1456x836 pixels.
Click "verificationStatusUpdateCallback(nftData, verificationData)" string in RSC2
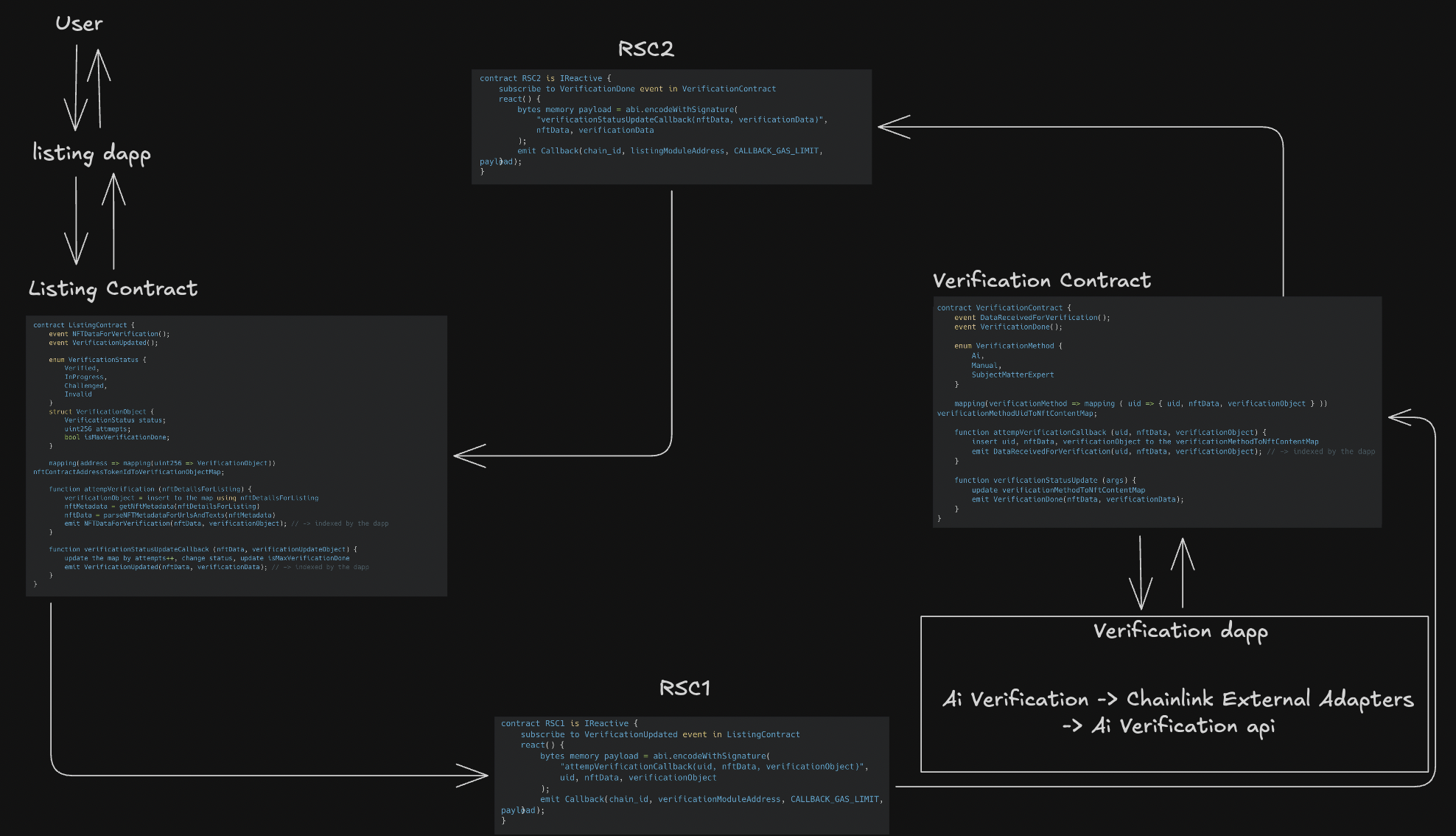[682, 119]
